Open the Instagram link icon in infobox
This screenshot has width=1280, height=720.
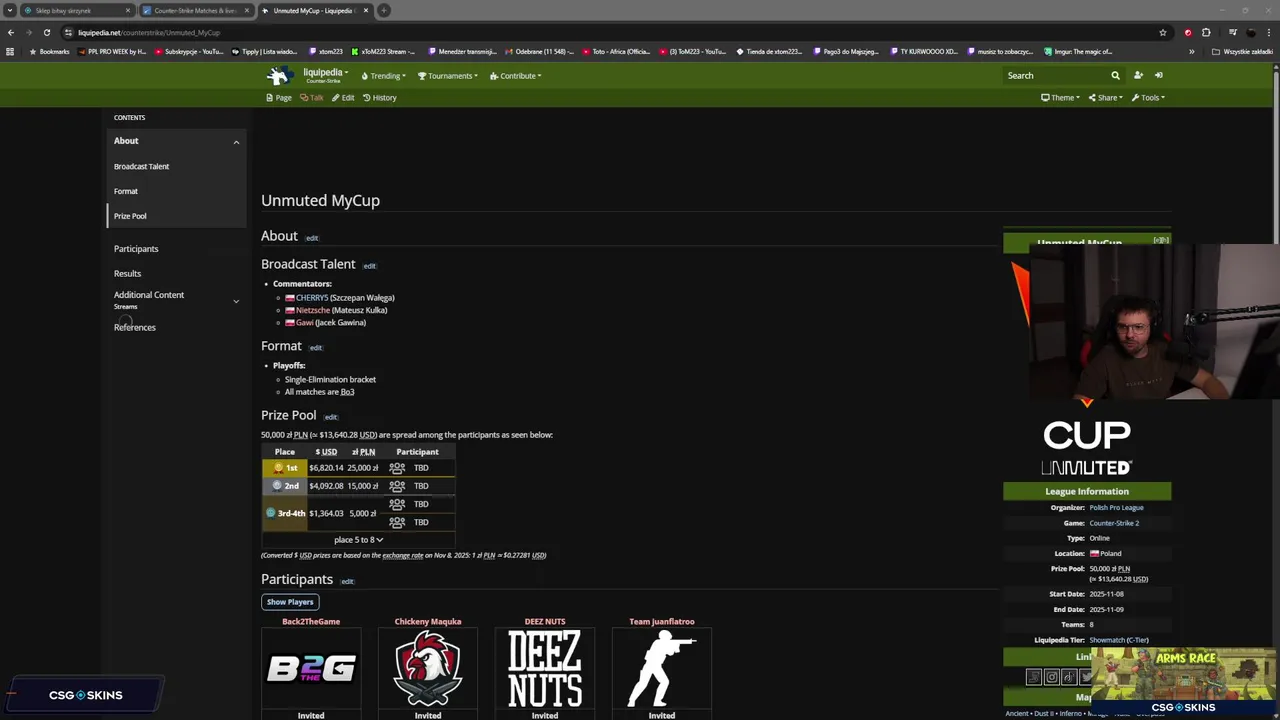(1051, 677)
